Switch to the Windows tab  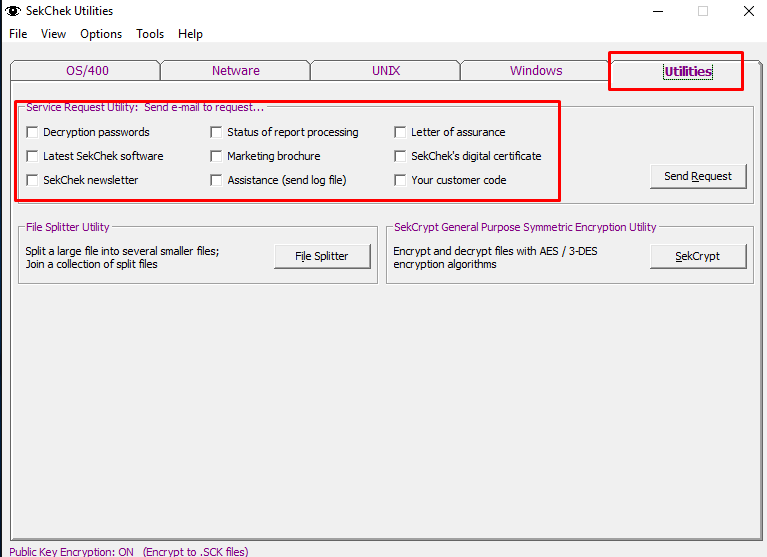click(536, 70)
